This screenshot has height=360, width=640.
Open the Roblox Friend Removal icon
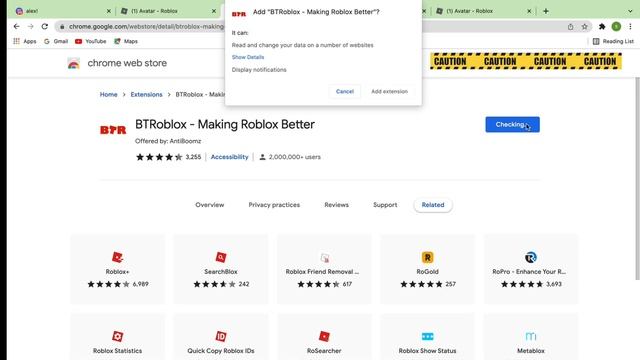(324, 258)
